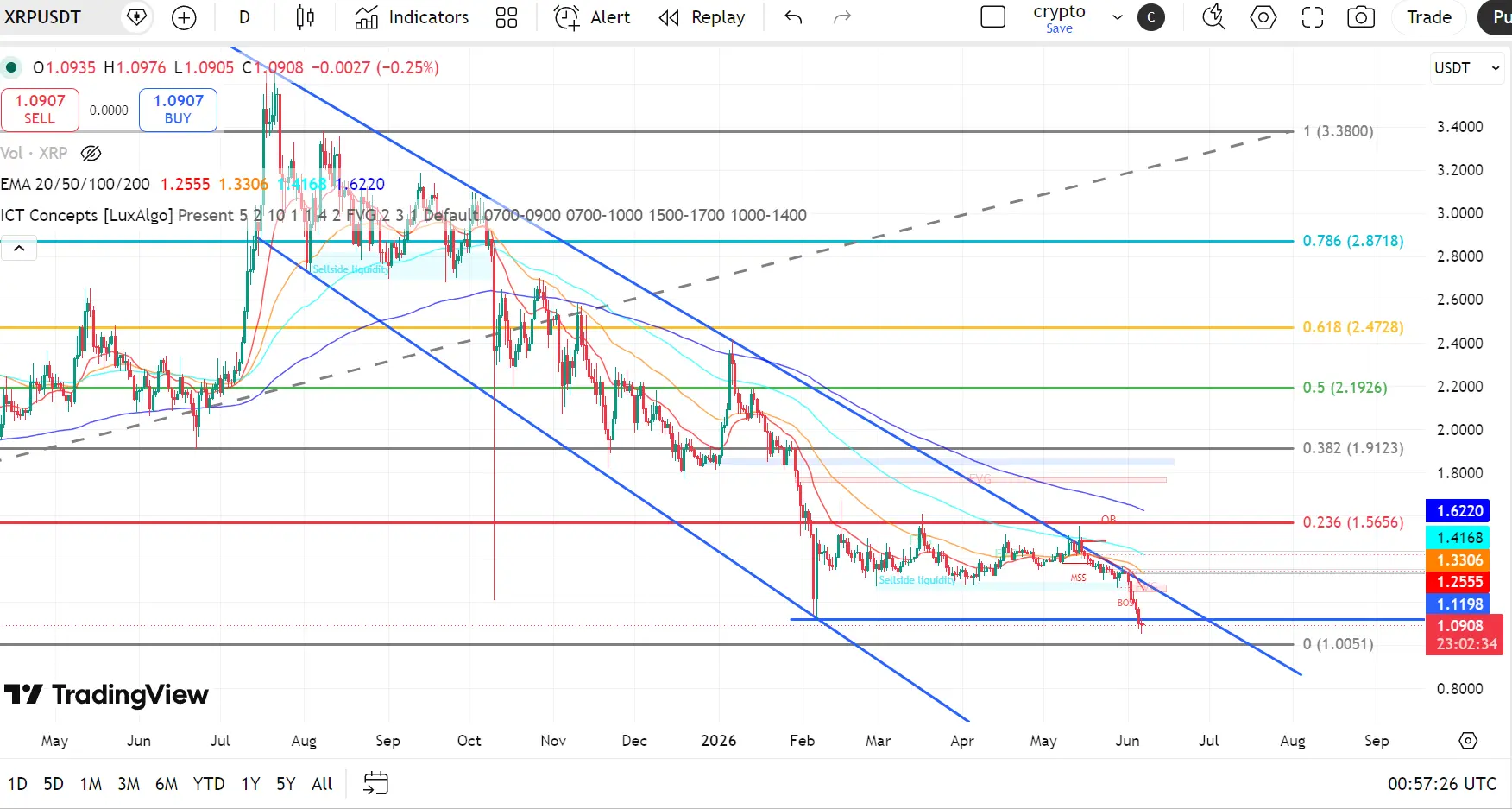Open the go-to-date calendar icon
Viewport: 1512px width, 809px height.
[375, 784]
